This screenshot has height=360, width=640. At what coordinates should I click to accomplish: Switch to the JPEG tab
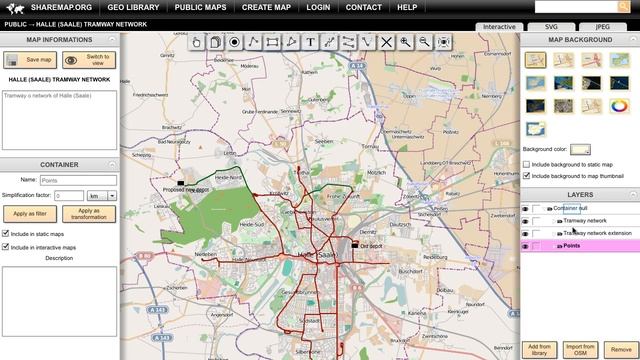tap(603, 27)
